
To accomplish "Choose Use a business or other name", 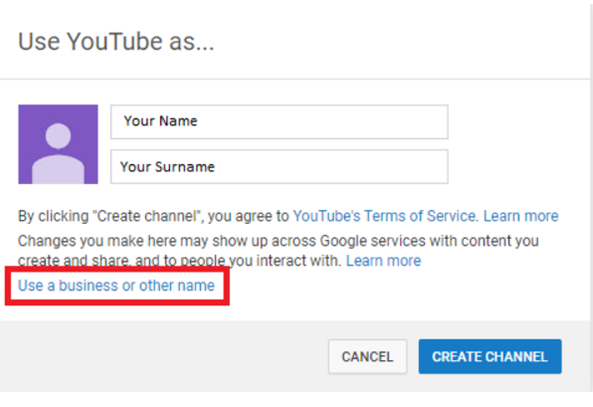I will (x=116, y=286).
